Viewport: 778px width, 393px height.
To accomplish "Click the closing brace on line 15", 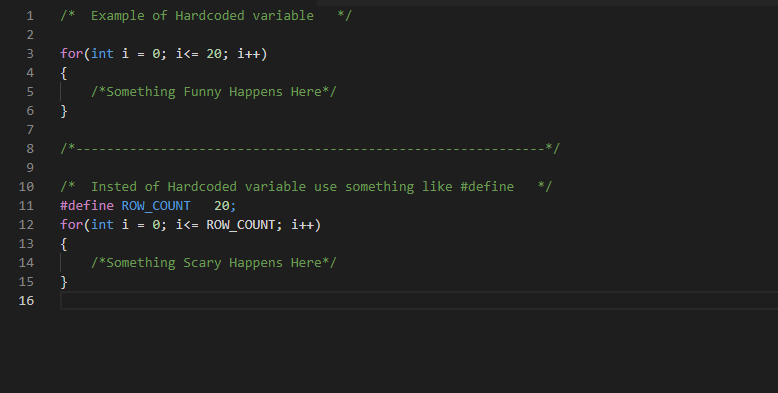I will pos(64,282).
